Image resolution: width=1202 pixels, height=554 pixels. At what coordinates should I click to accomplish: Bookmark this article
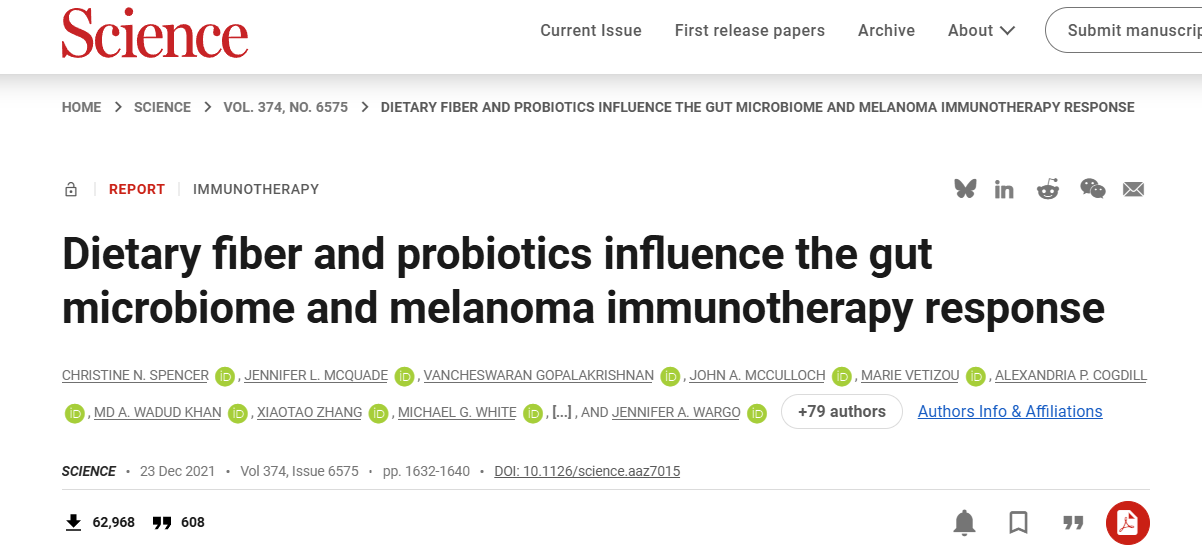(x=1018, y=522)
